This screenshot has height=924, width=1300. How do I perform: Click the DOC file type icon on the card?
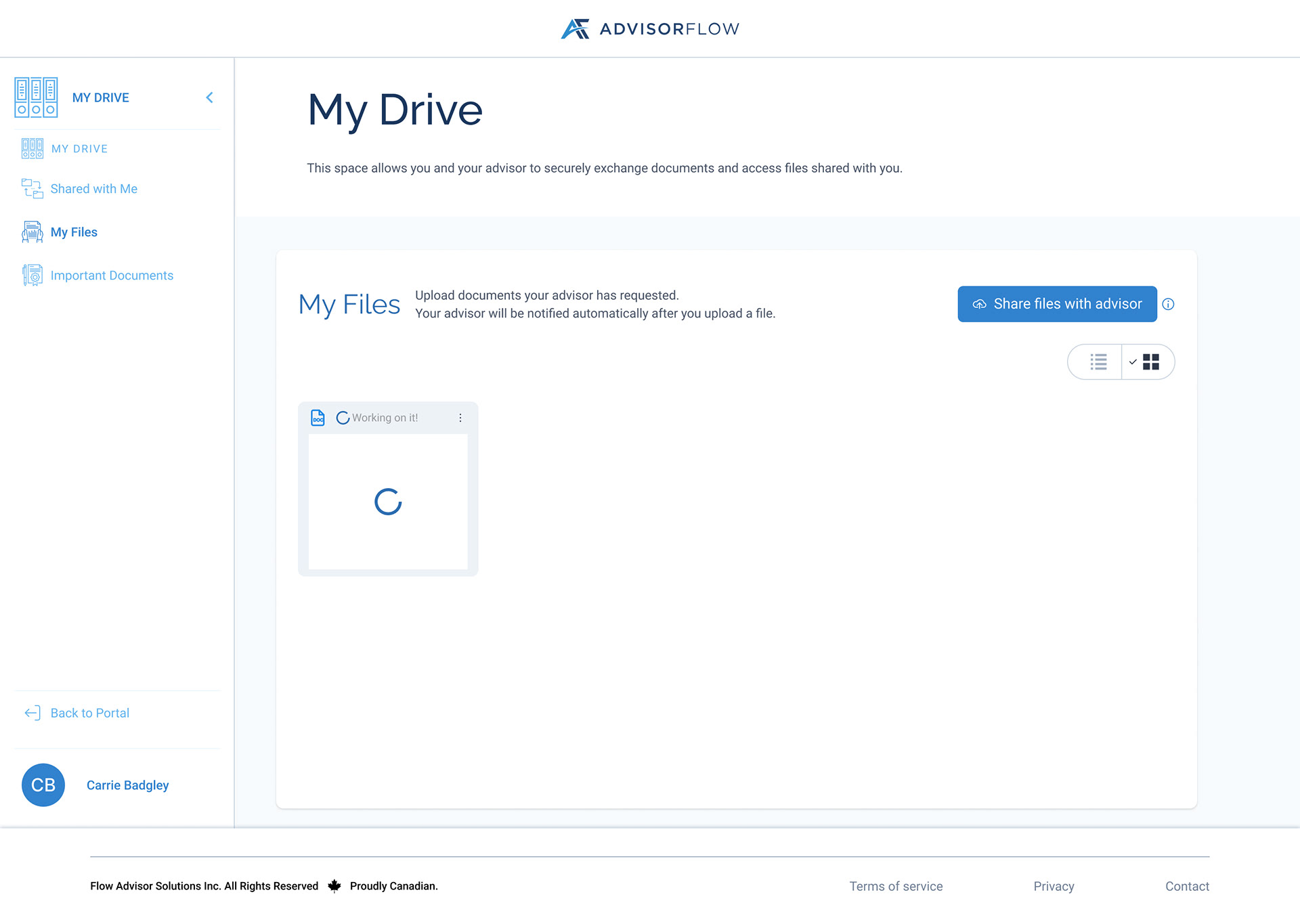(318, 417)
